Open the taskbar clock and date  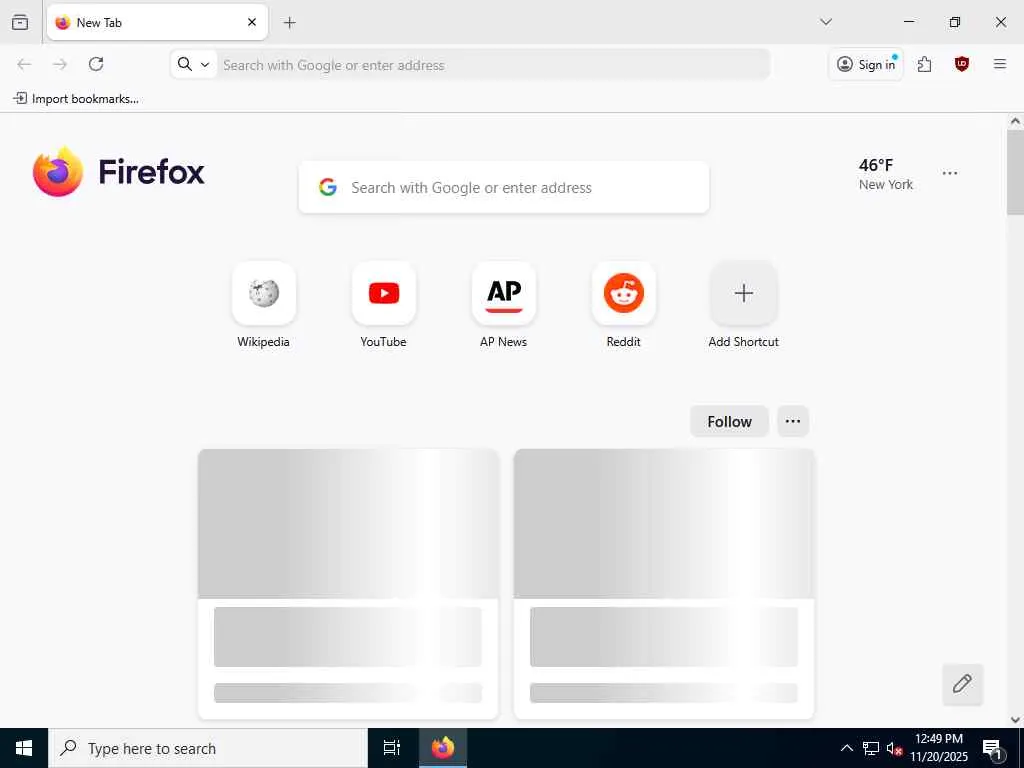point(938,748)
